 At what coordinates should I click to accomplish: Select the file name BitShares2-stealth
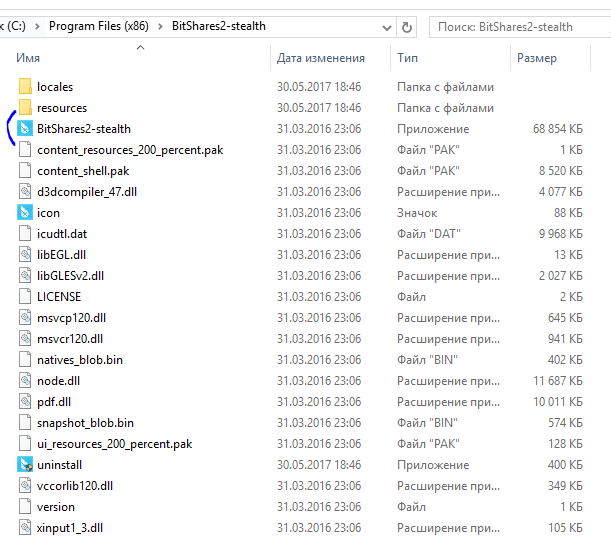click(84, 129)
